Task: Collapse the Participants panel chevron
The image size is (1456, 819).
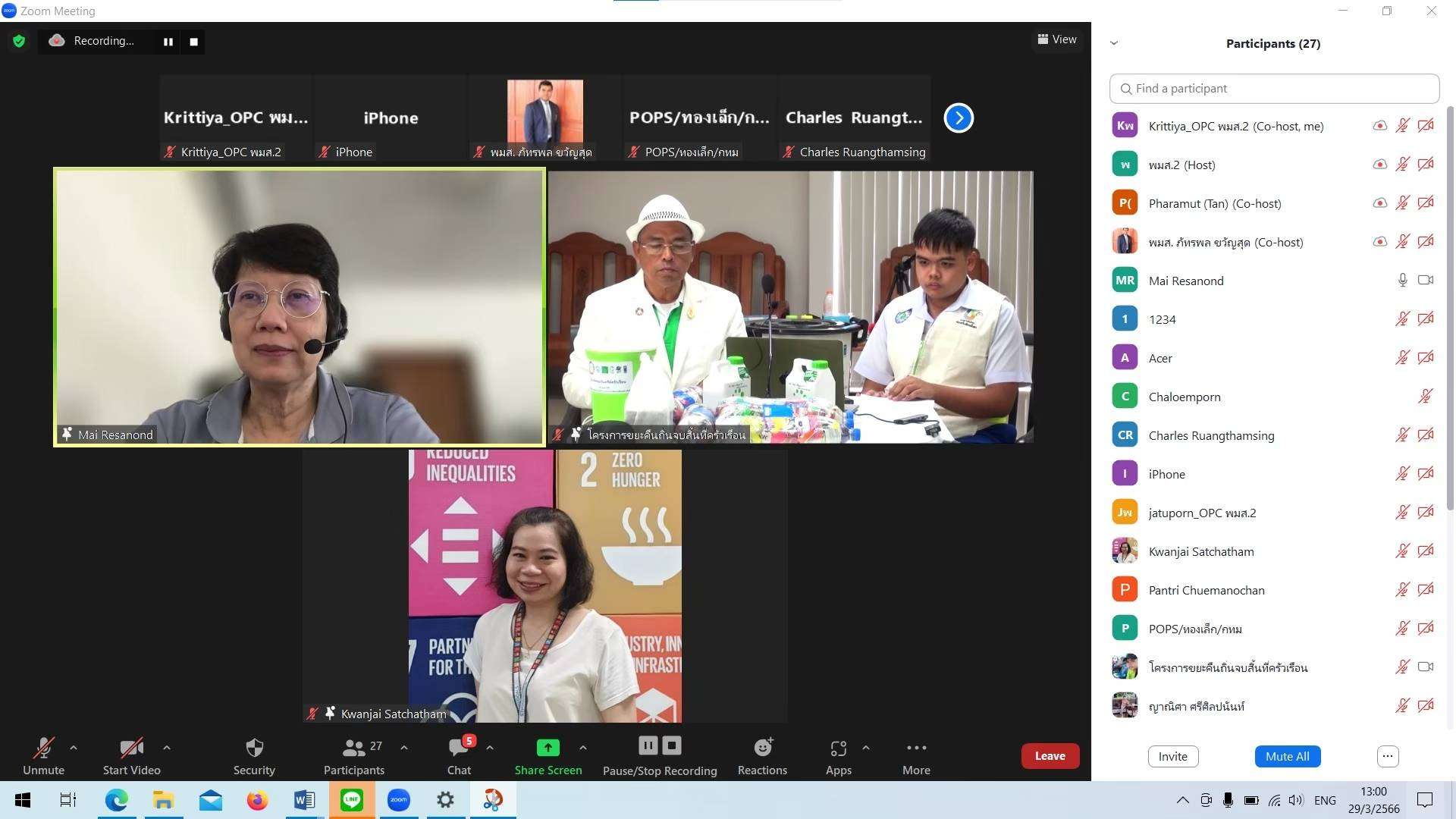Action: [x=1114, y=43]
